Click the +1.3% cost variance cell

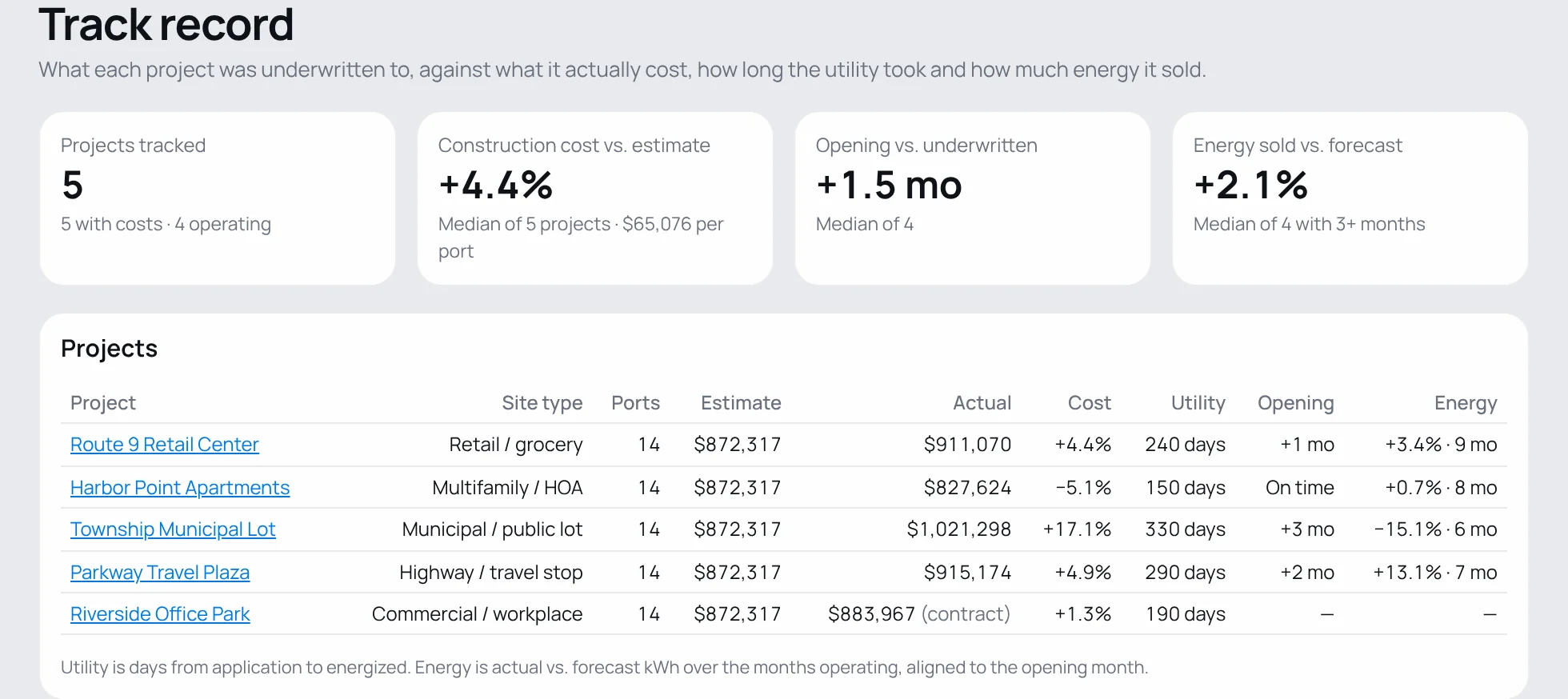(1082, 614)
